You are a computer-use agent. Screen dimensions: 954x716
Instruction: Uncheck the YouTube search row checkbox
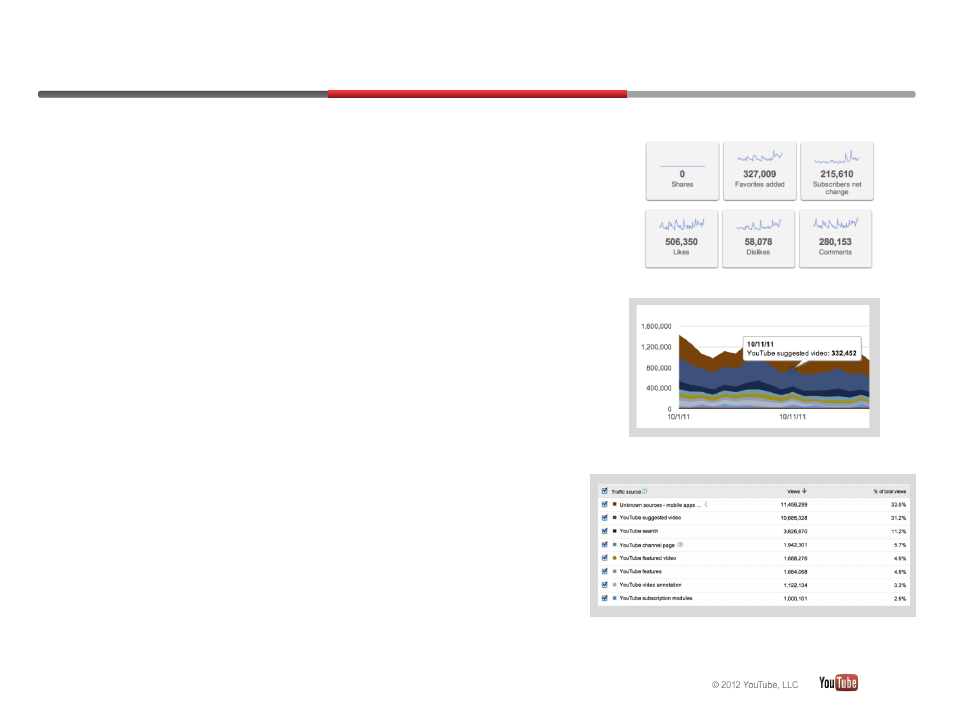tap(604, 531)
